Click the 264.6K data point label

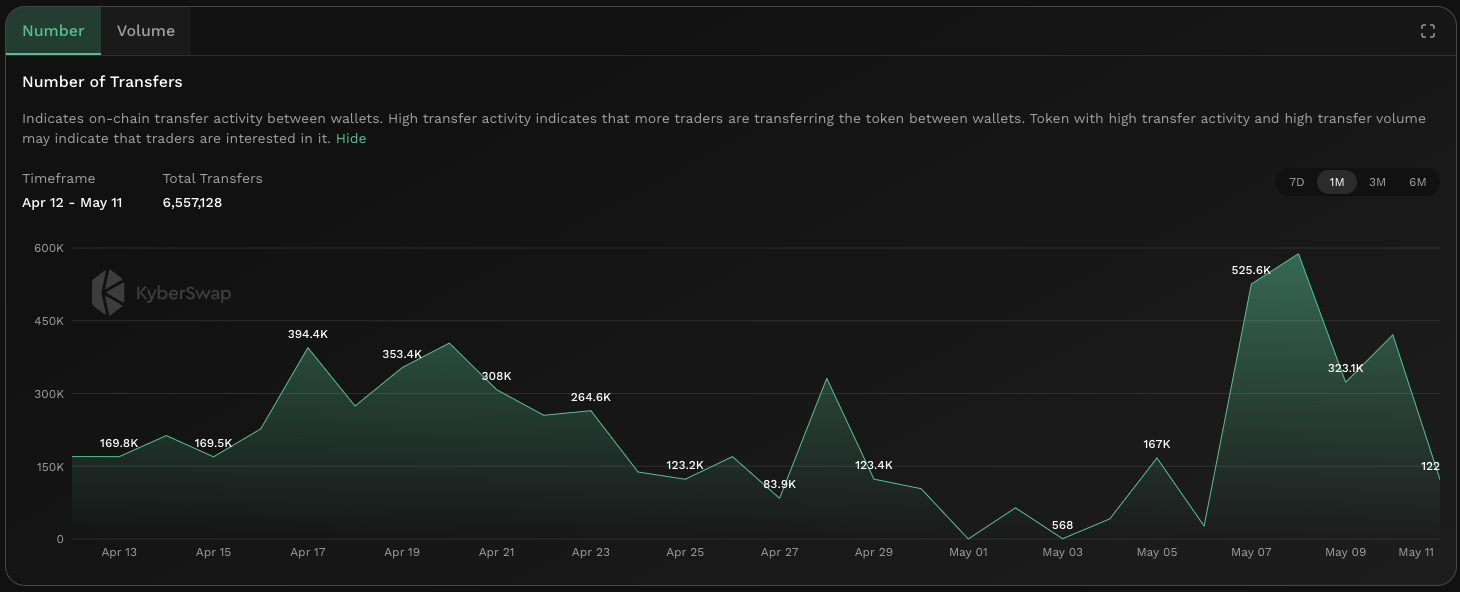click(x=590, y=397)
